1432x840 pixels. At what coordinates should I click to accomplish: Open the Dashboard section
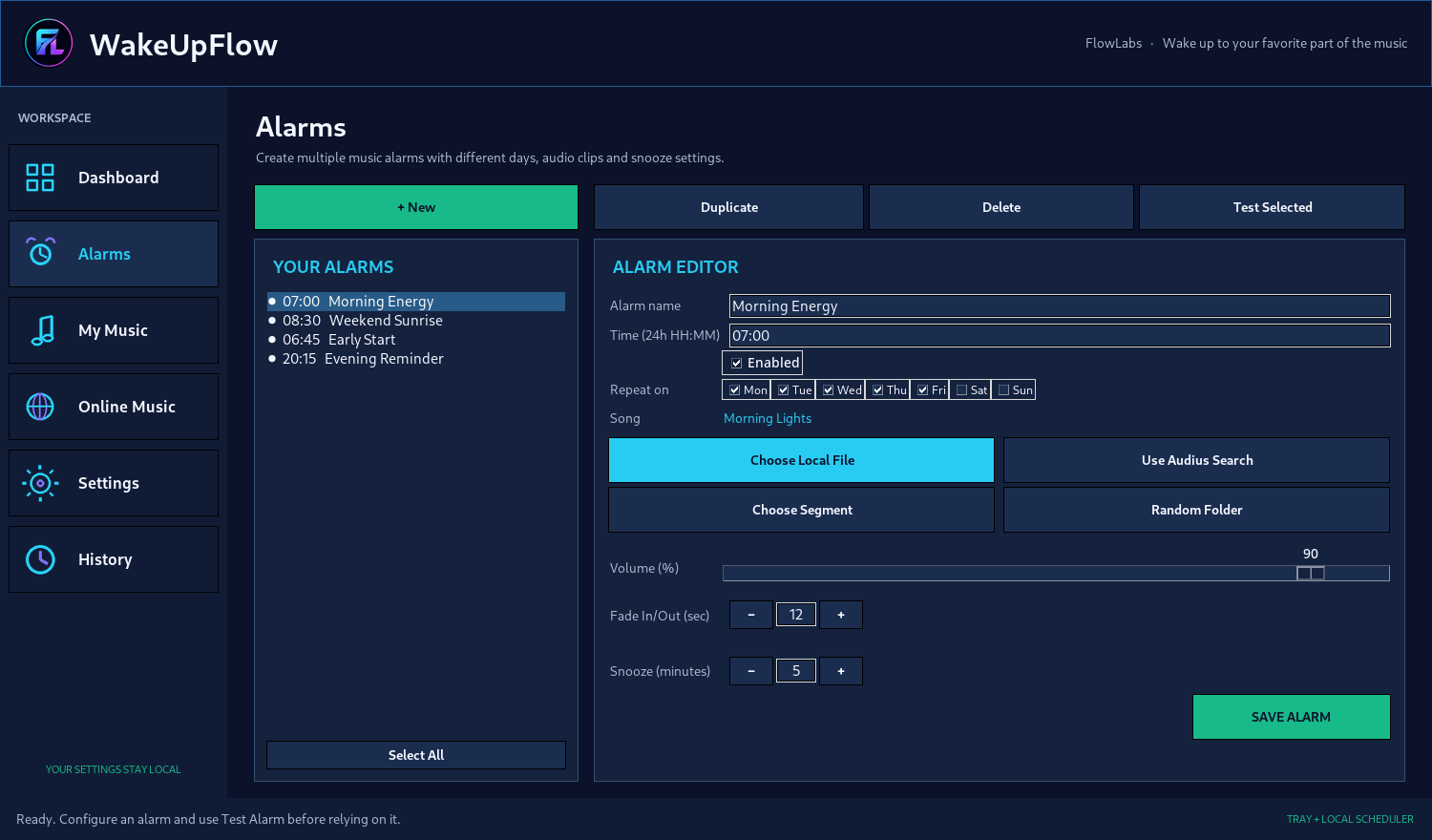pyautogui.click(x=114, y=178)
